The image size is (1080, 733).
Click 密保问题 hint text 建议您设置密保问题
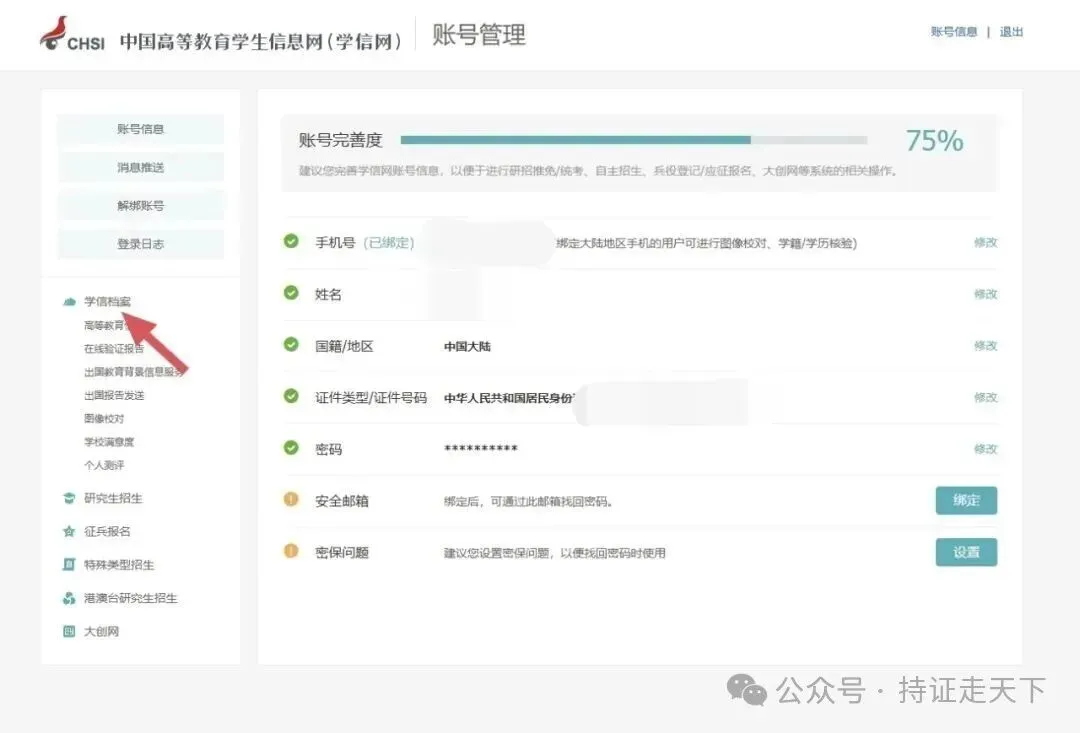click(x=554, y=553)
